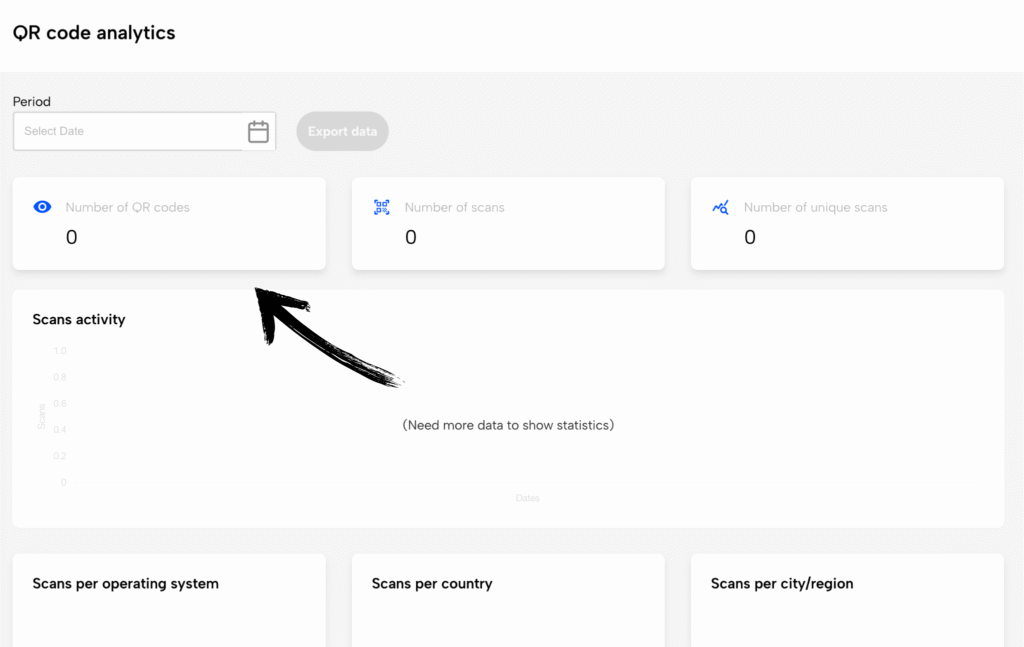The image size is (1024, 647).
Task: Select the Scans per operating system header
Action: (x=124, y=583)
